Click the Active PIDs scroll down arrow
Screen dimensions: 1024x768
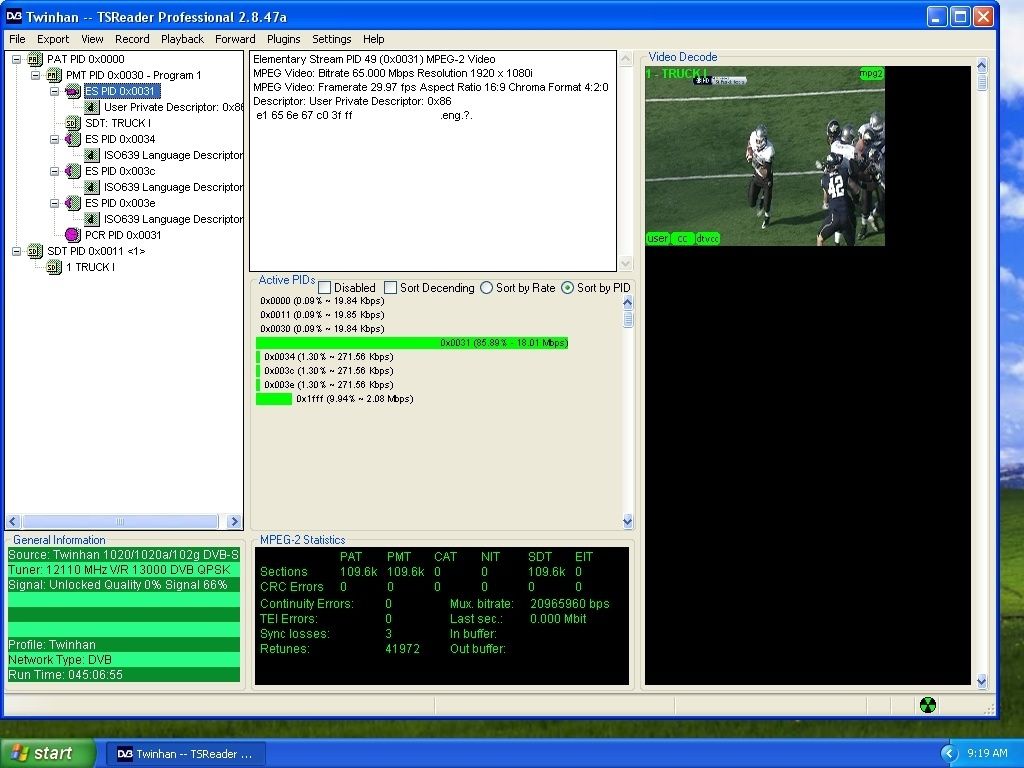click(628, 520)
